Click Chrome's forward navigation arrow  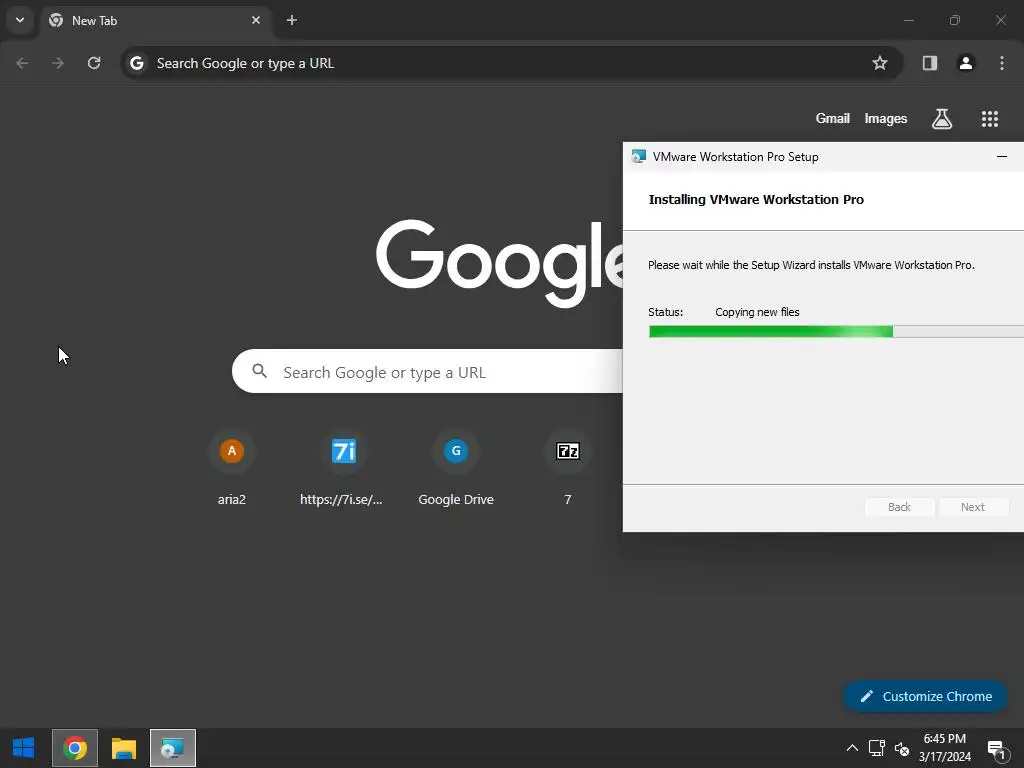[x=58, y=63]
